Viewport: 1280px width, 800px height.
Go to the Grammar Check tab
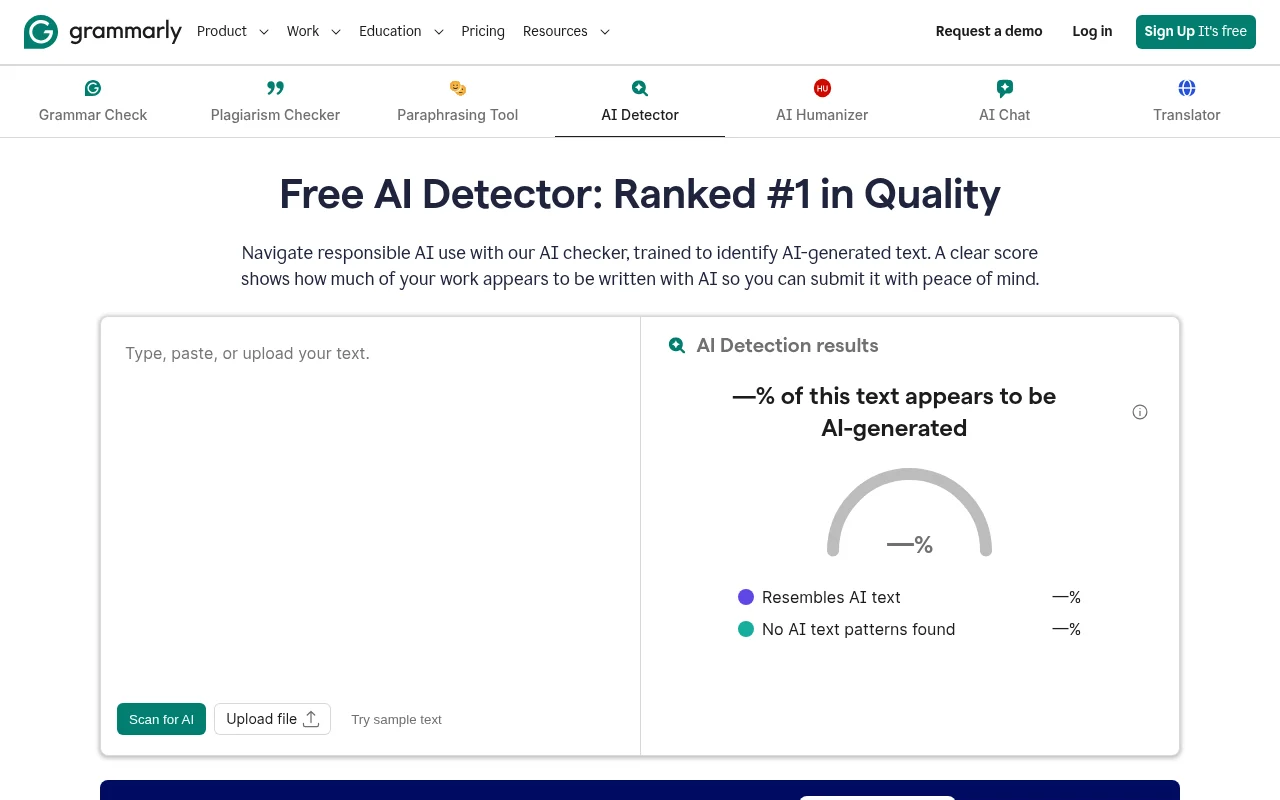93,102
